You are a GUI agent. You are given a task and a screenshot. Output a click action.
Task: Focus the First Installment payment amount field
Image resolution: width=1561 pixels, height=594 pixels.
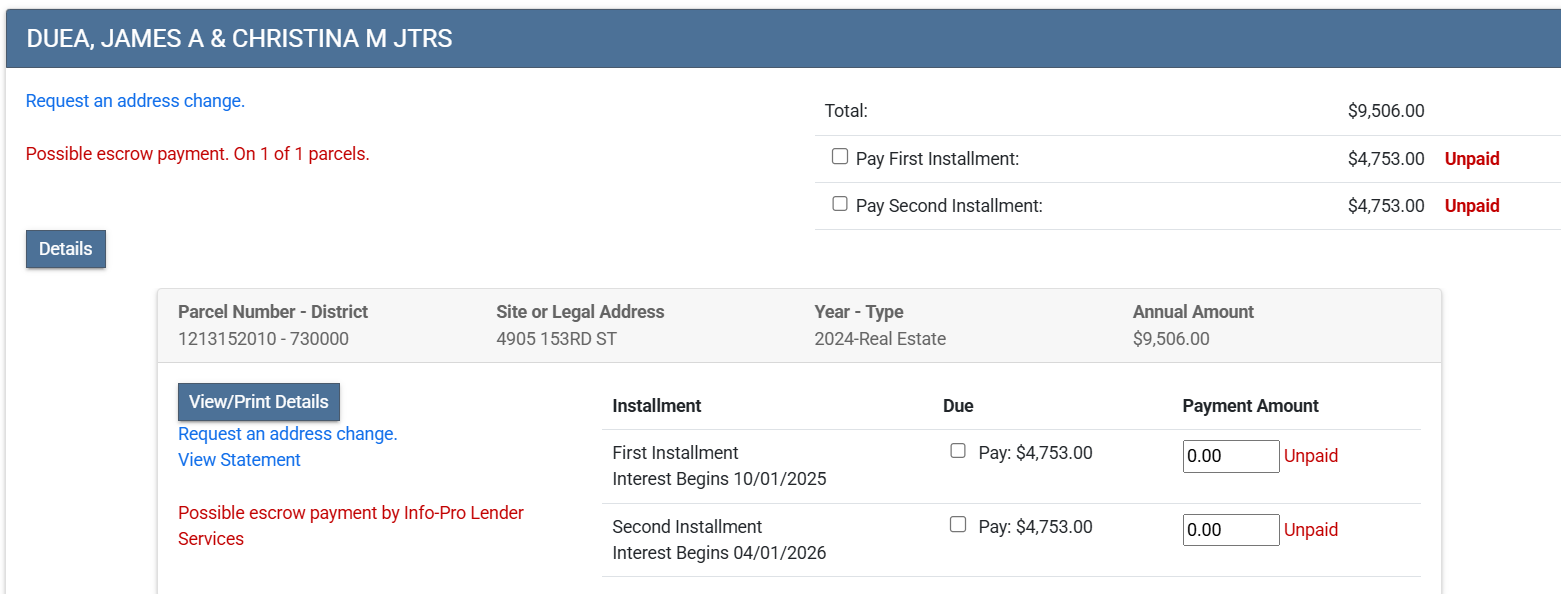click(x=1230, y=456)
